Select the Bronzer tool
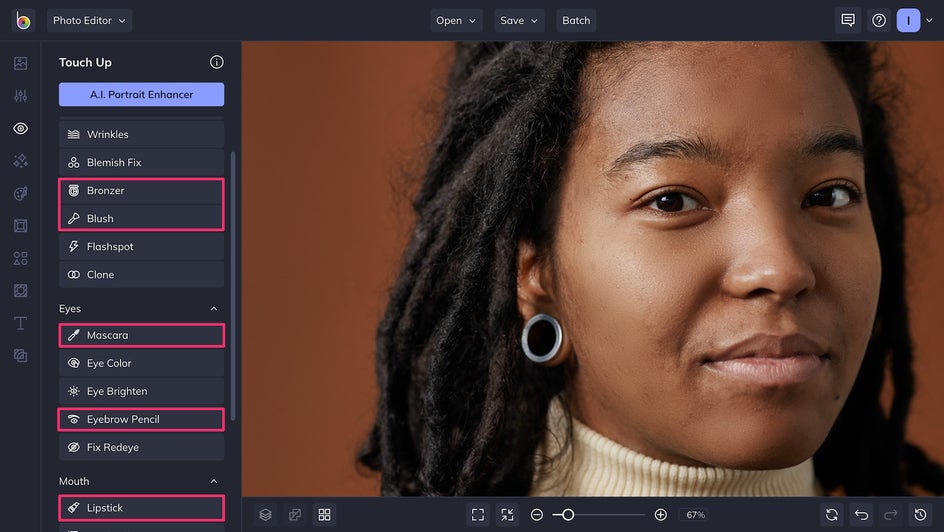The width and height of the screenshot is (944, 532). coord(141,191)
